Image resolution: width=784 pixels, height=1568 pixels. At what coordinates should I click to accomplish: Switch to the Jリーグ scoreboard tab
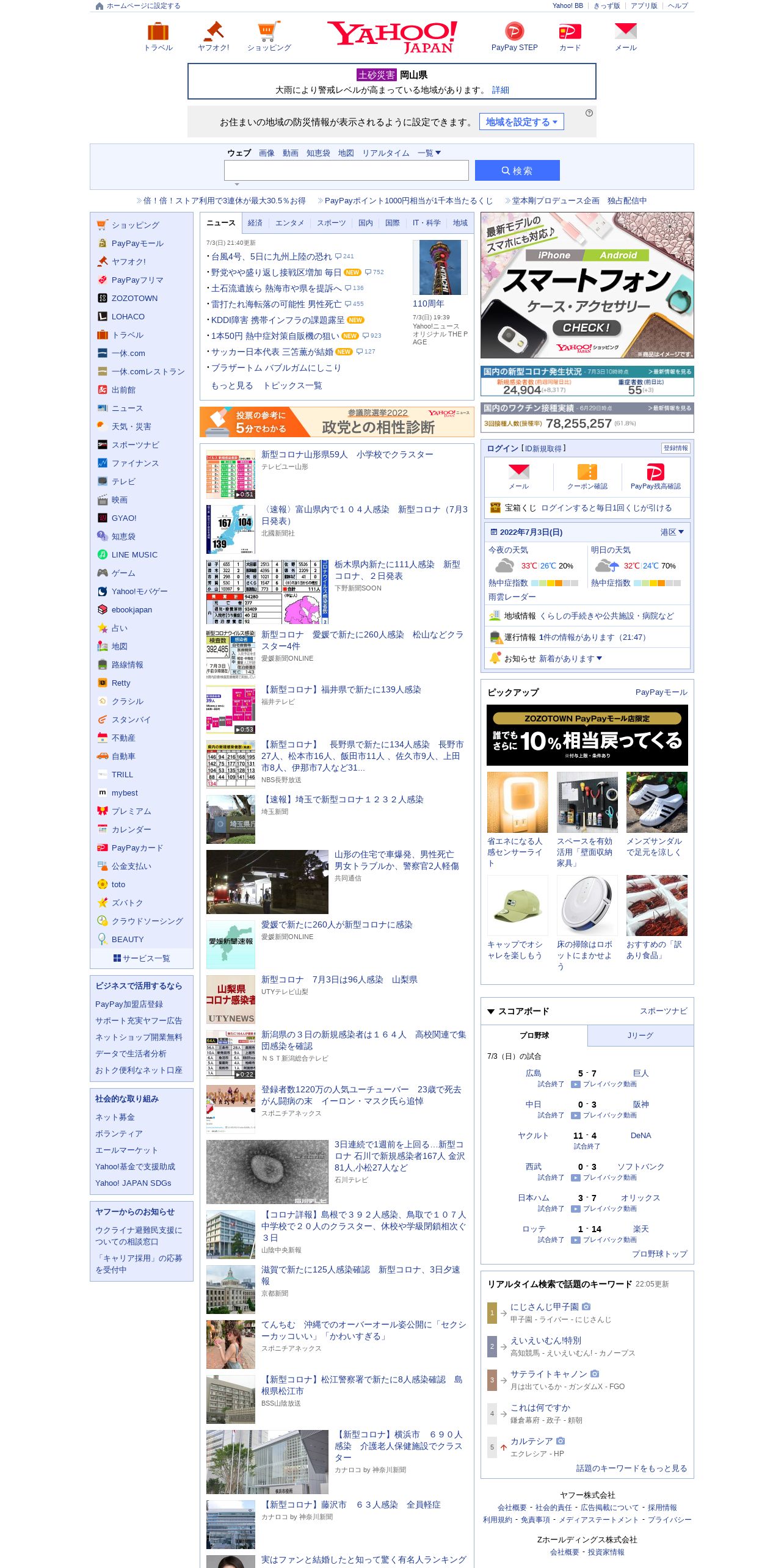(641, 1036)
